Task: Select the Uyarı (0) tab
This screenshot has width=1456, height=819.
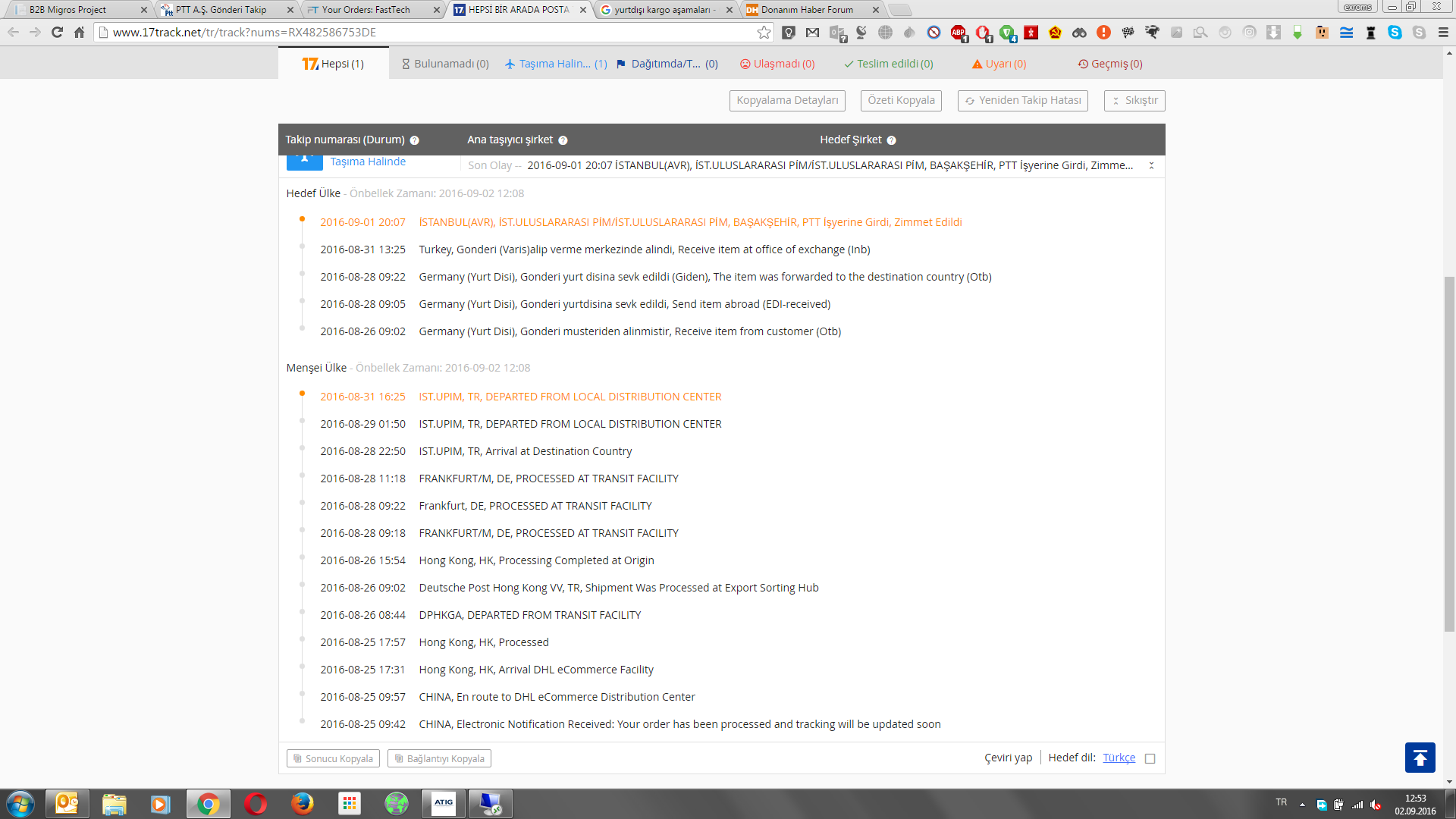Action: pos(999,64)
